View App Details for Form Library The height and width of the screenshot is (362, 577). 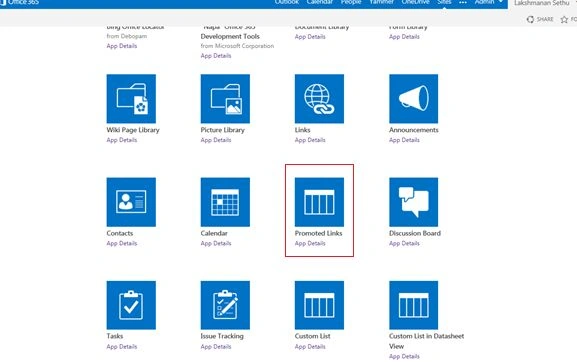click(404, 37)
